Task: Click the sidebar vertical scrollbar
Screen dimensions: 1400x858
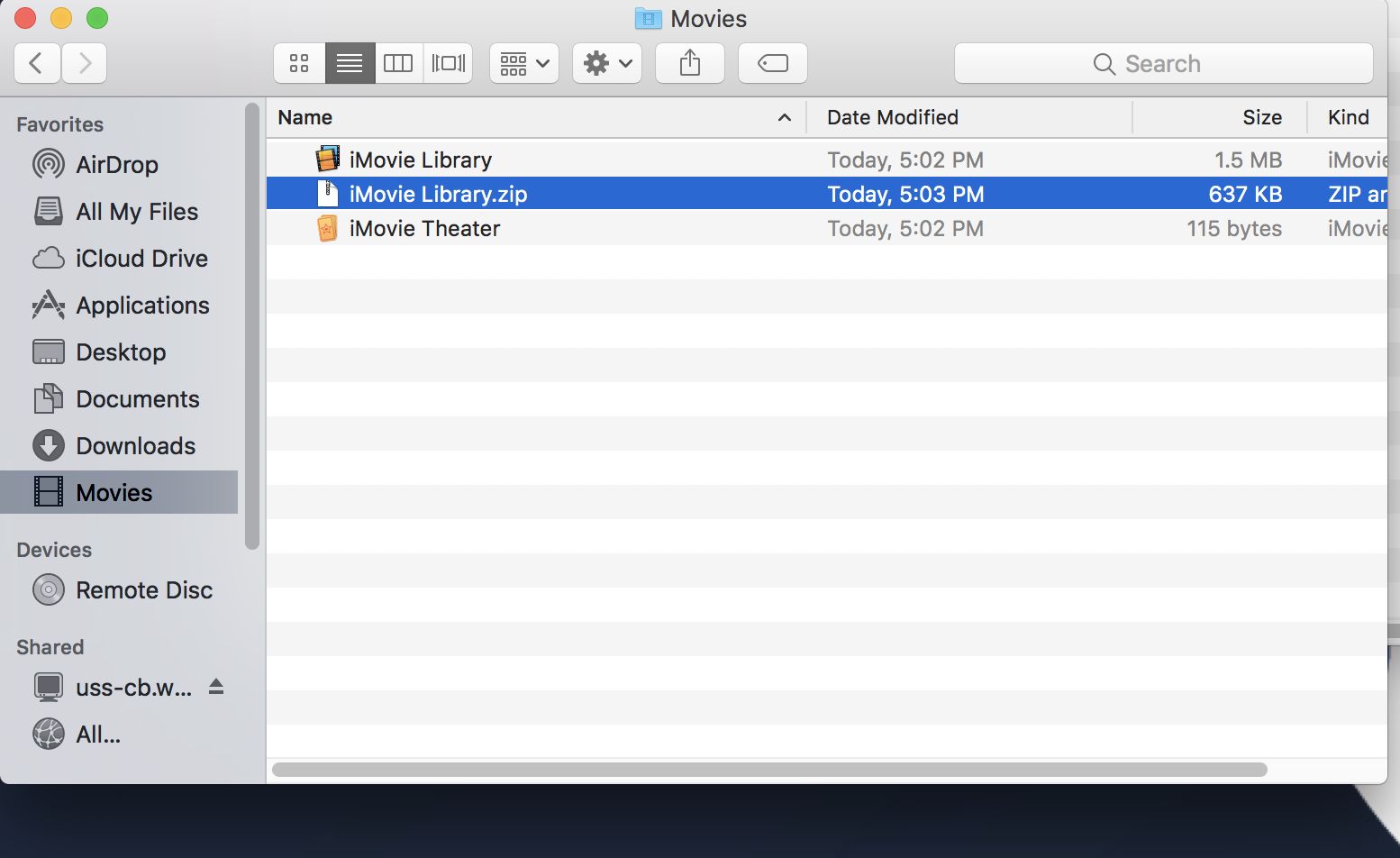Action: pyautogui.click(x=252, y=326)
